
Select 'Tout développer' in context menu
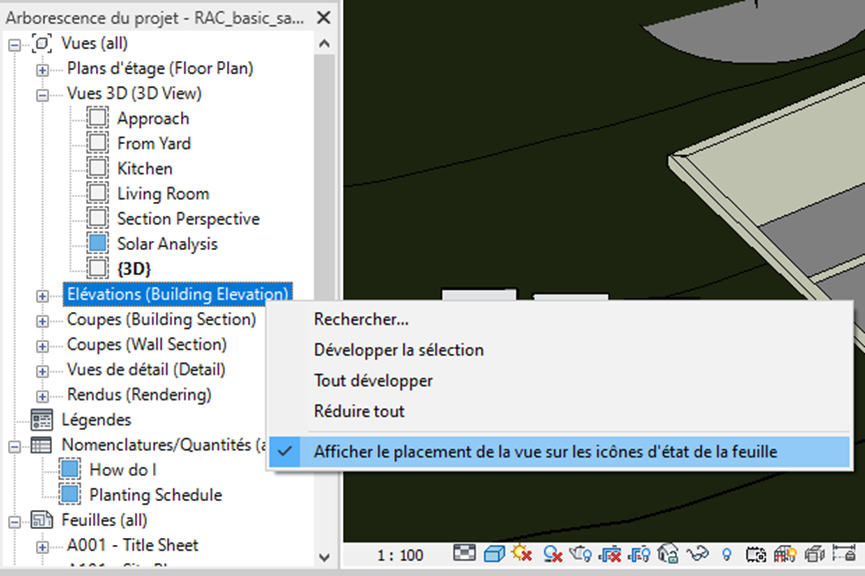click(373, 381)
